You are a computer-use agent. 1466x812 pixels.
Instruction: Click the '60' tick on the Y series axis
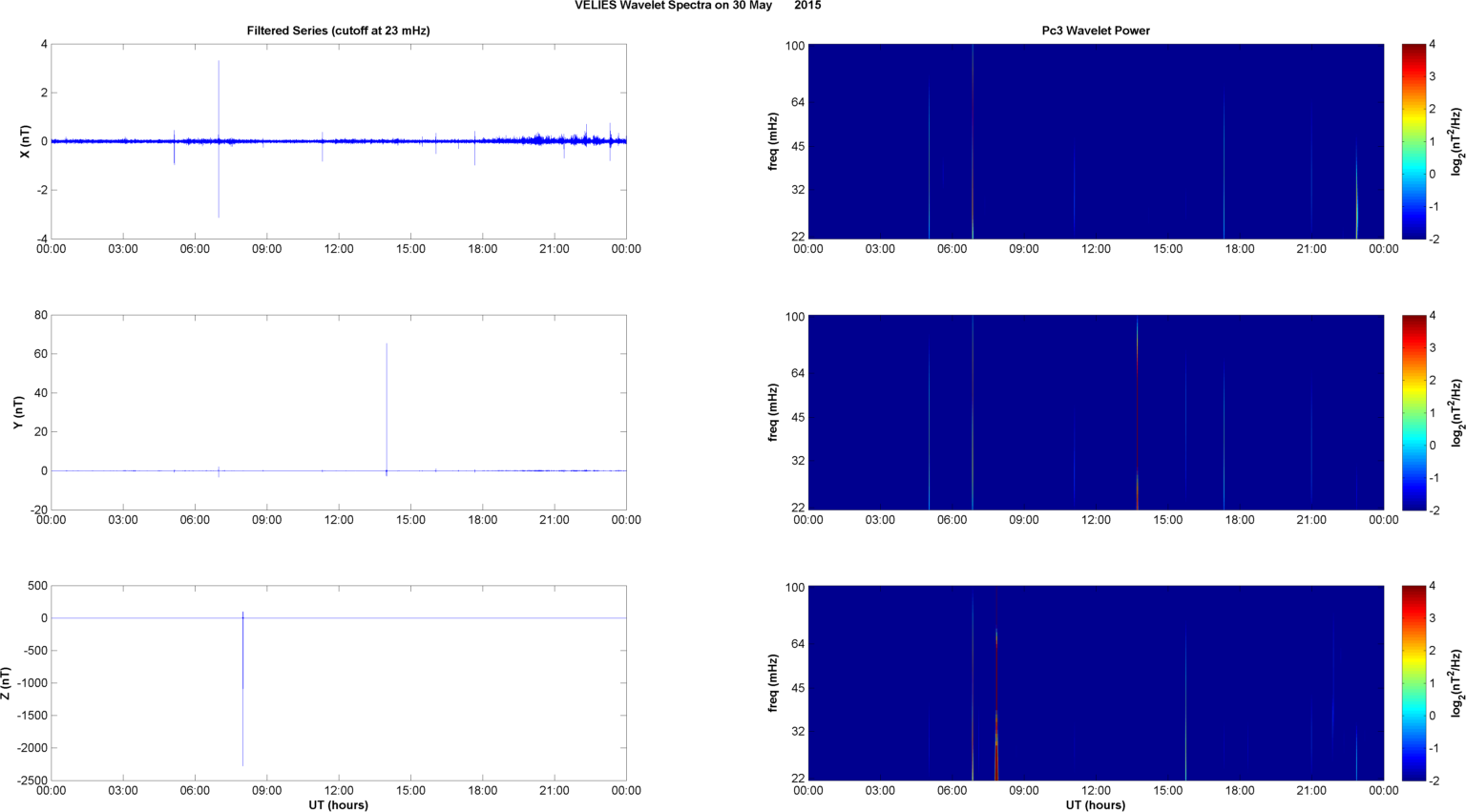(x=41, y=354)
